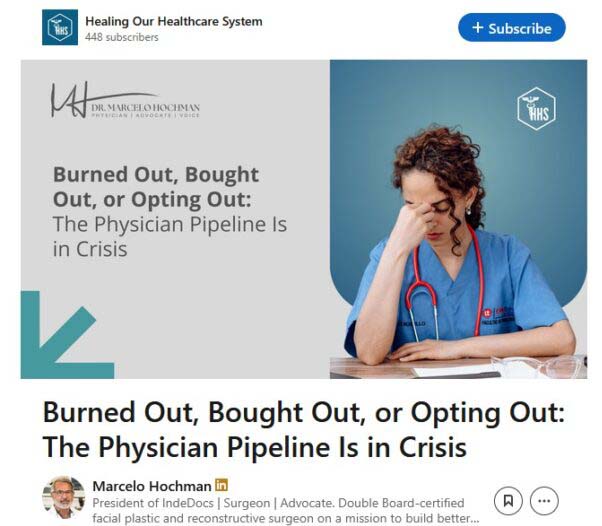Open the Healing Our Healthcare System newsletter link

(174, 21)
